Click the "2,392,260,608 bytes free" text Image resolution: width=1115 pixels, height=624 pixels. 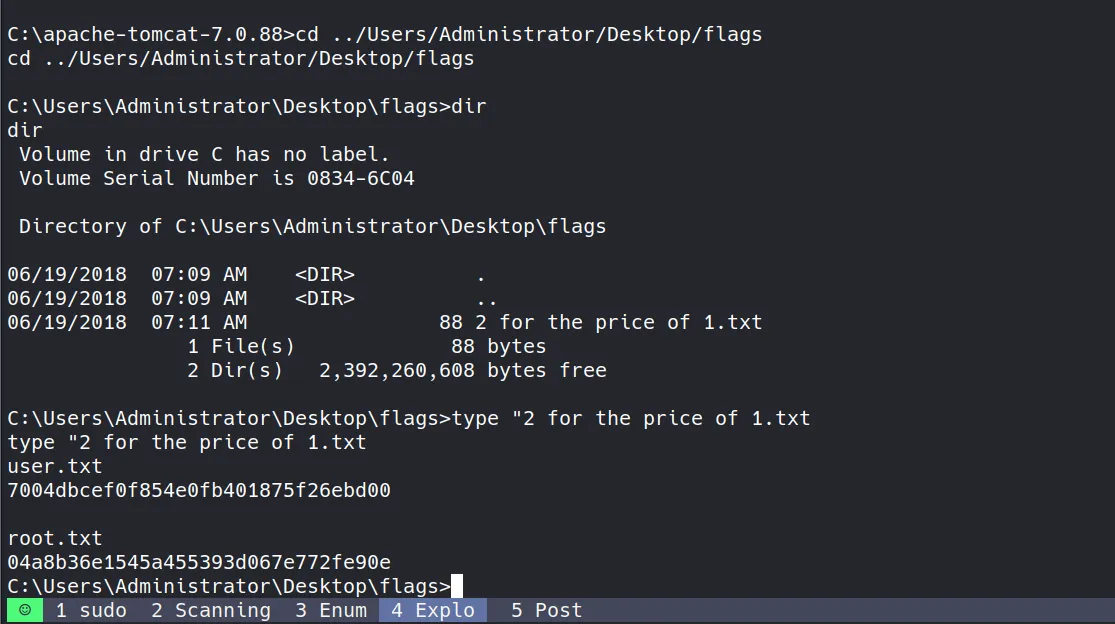[x=463, y=370]
